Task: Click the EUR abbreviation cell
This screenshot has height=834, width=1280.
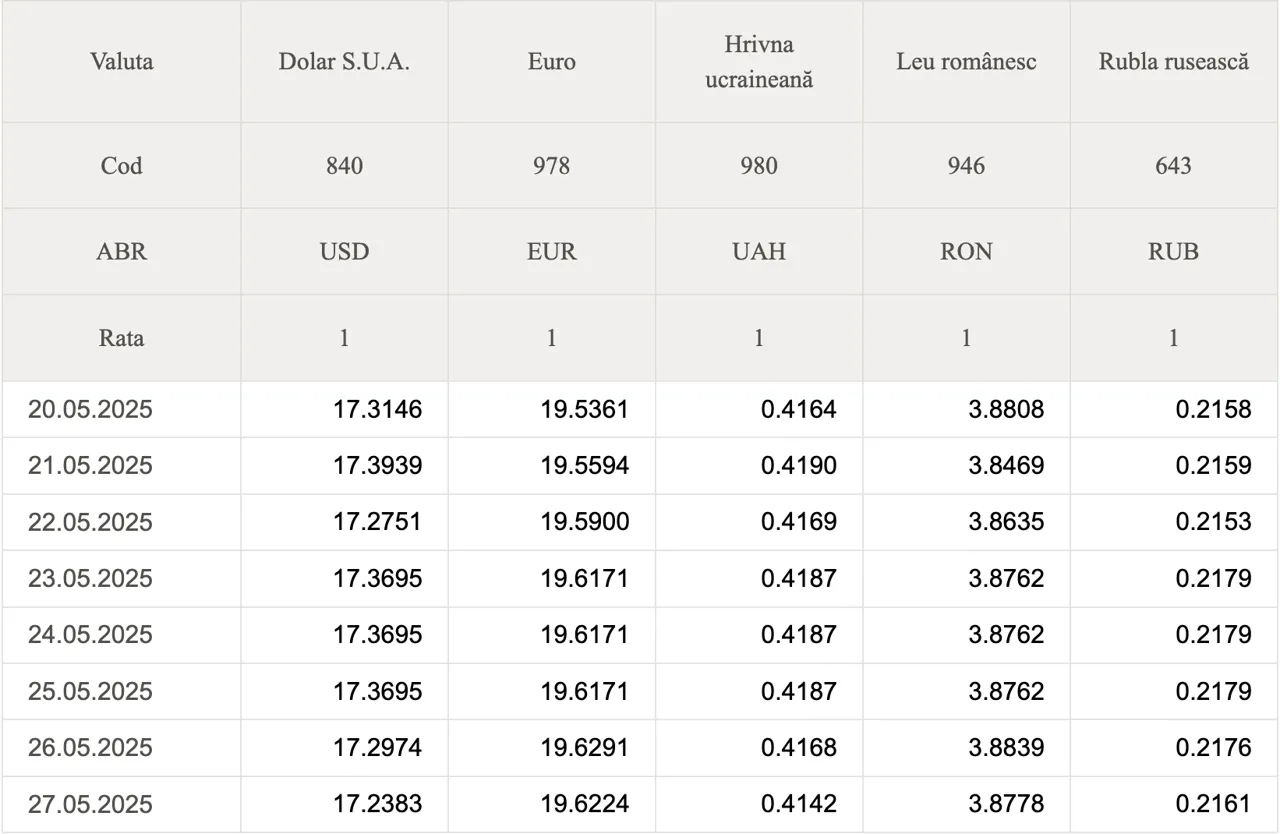Action: click(551, 251)
